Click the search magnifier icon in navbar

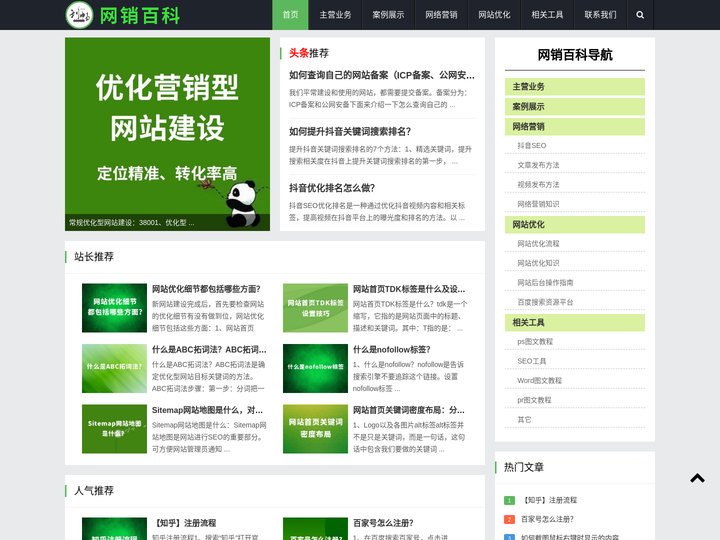pos(640,15)
